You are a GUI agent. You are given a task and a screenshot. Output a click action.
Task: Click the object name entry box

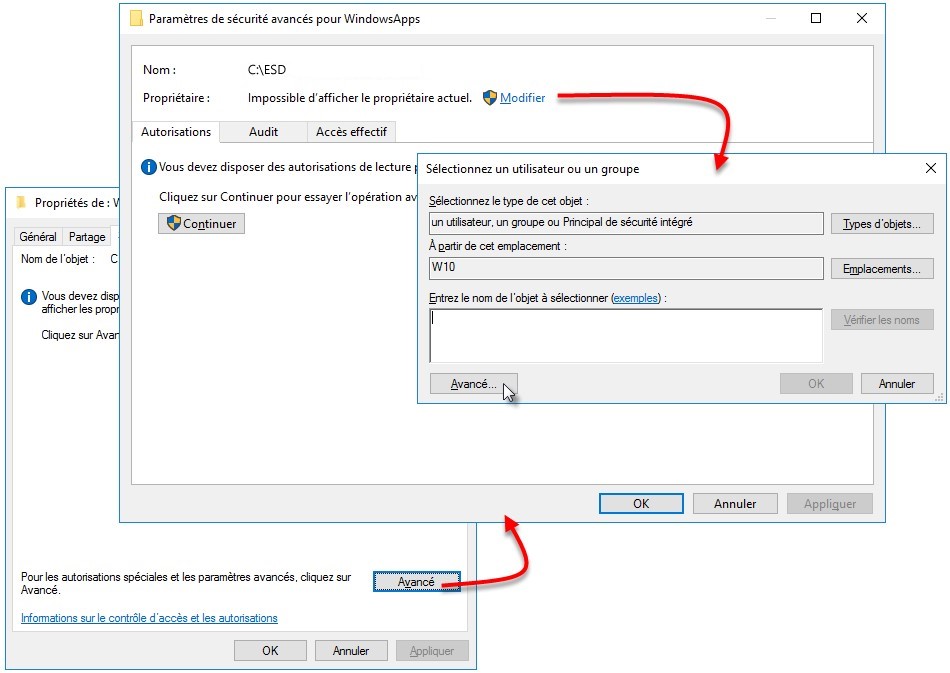(626, 336)
